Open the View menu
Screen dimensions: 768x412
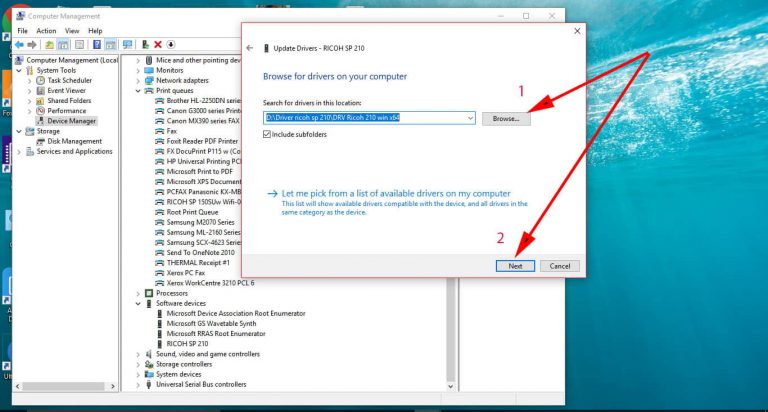pos(72,31)
